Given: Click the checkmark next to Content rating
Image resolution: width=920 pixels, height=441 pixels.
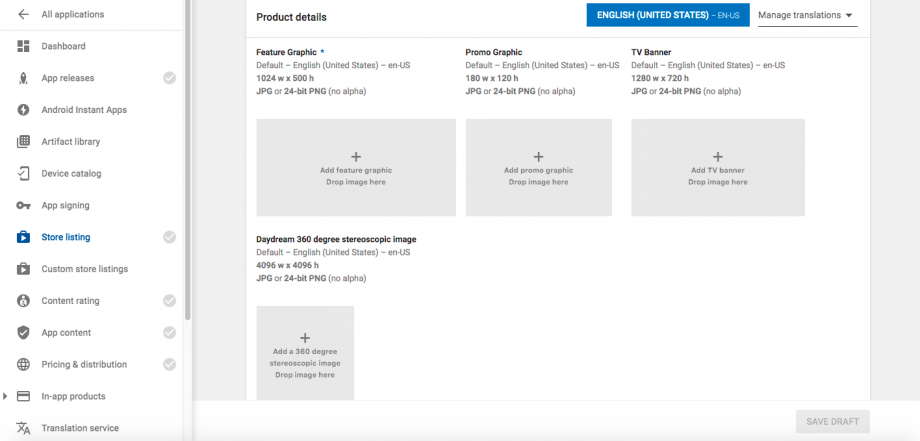Looking at the screenshot, I should 169,301.
